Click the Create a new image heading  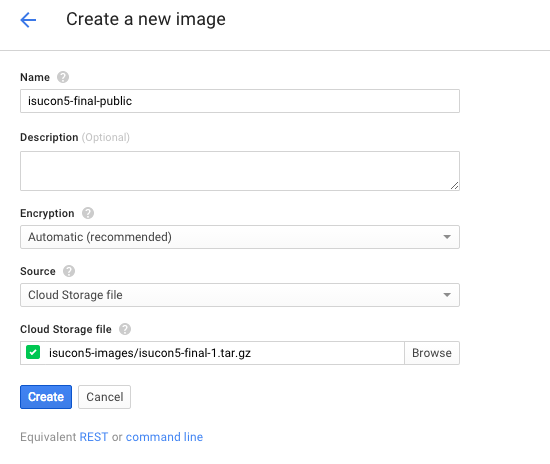tap(146, 19)
